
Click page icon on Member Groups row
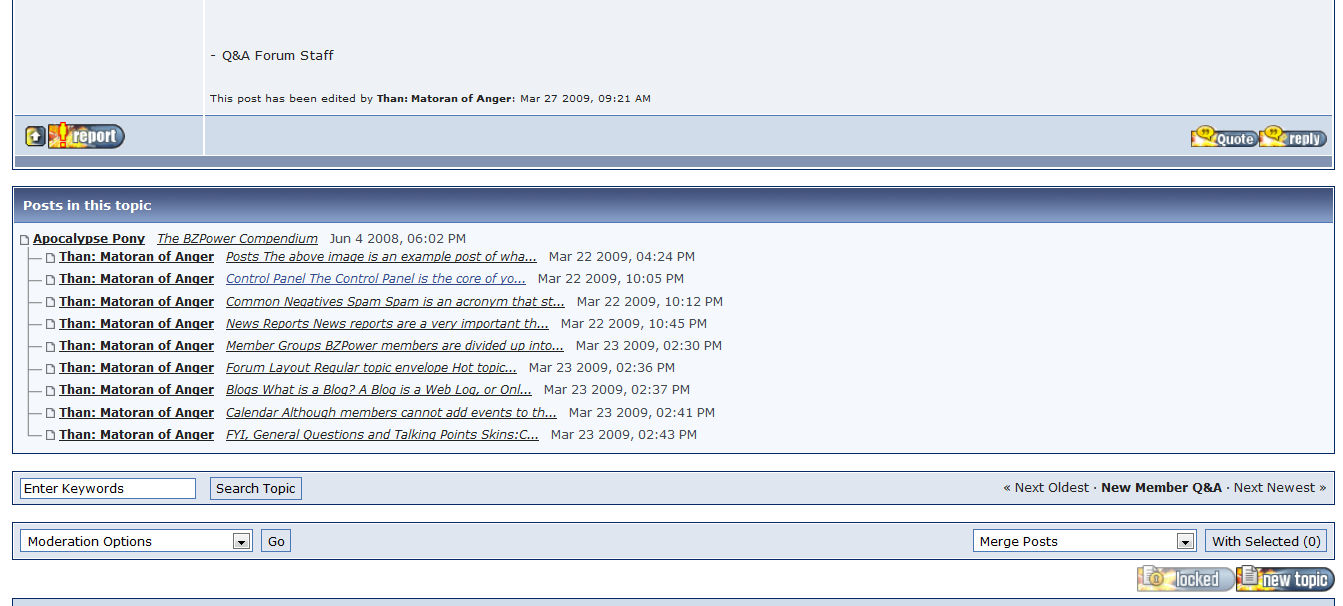(x=50, y=347)
